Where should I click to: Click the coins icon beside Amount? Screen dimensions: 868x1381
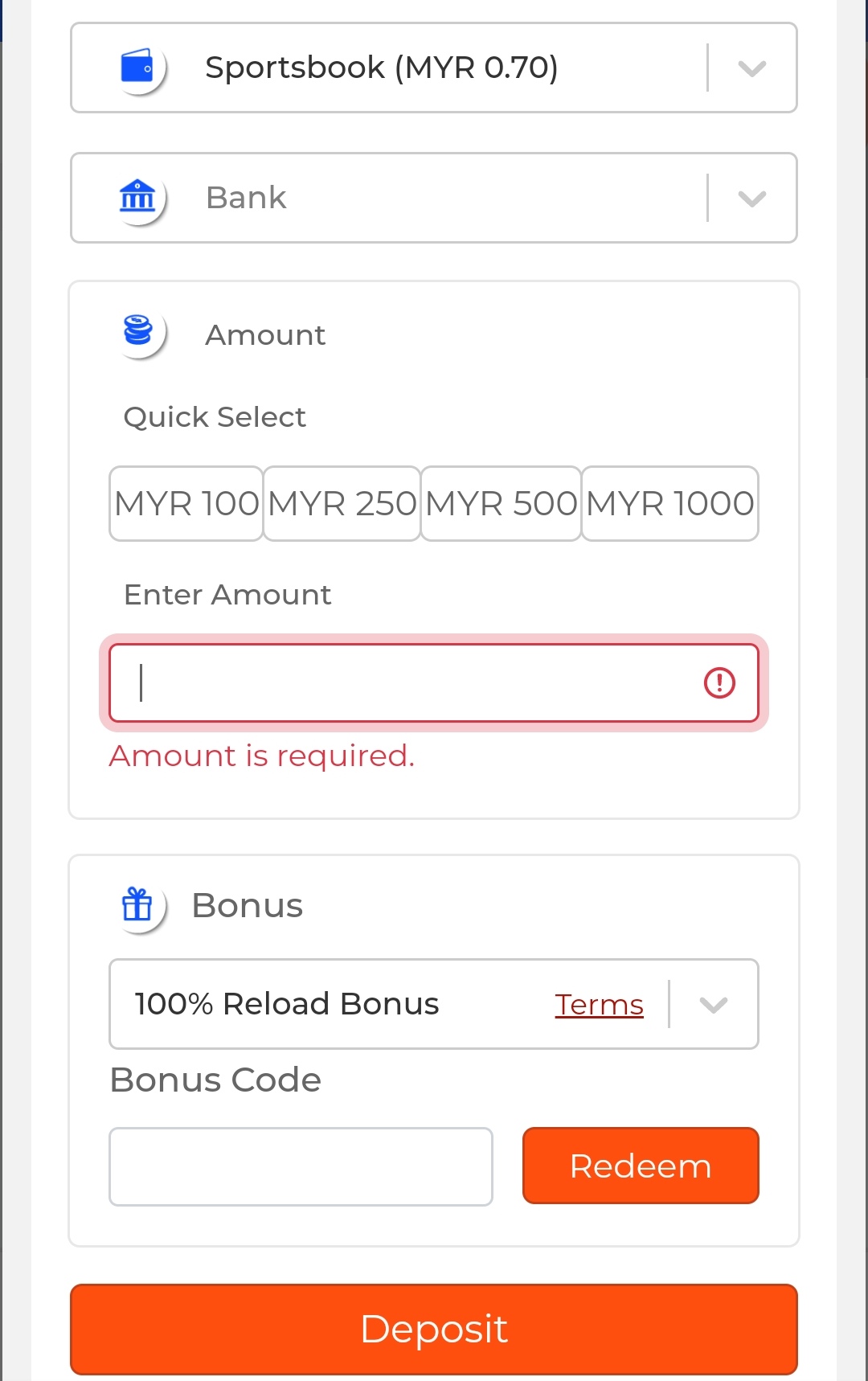137,330
